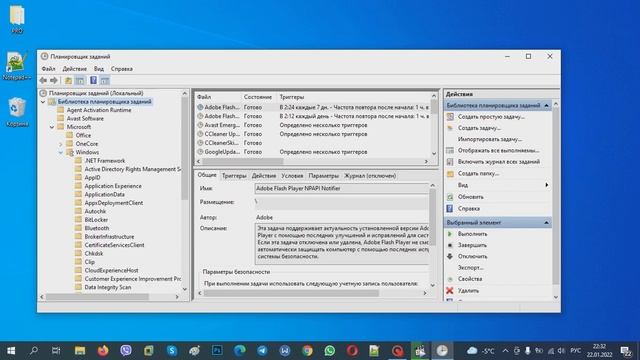
Task: Open the Вид menu in the menu bar
Action: click(x=99, y=69)
